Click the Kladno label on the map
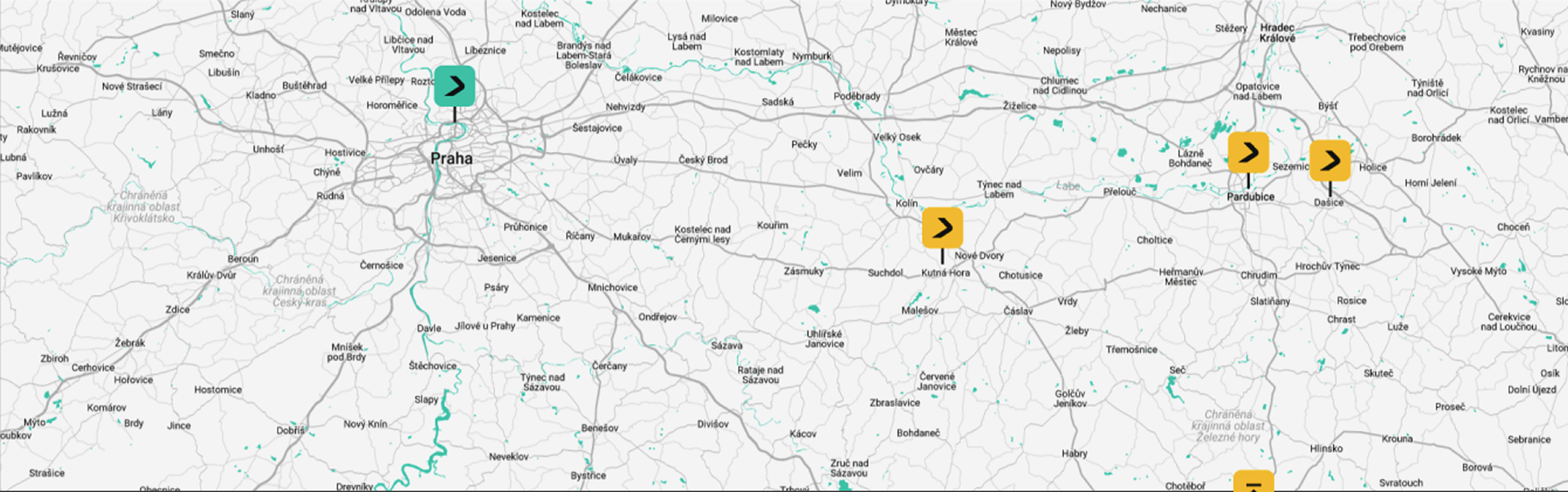The width and height of the screenshot is (1568, 492). 261,96
